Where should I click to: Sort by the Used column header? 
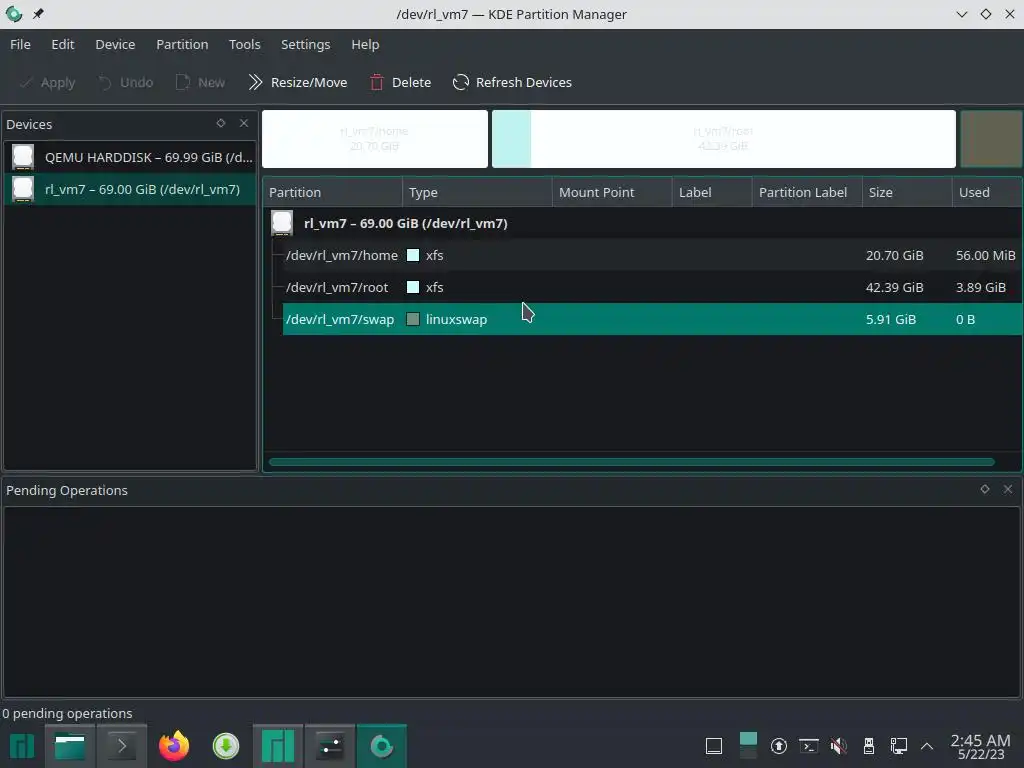coord(987,192)
